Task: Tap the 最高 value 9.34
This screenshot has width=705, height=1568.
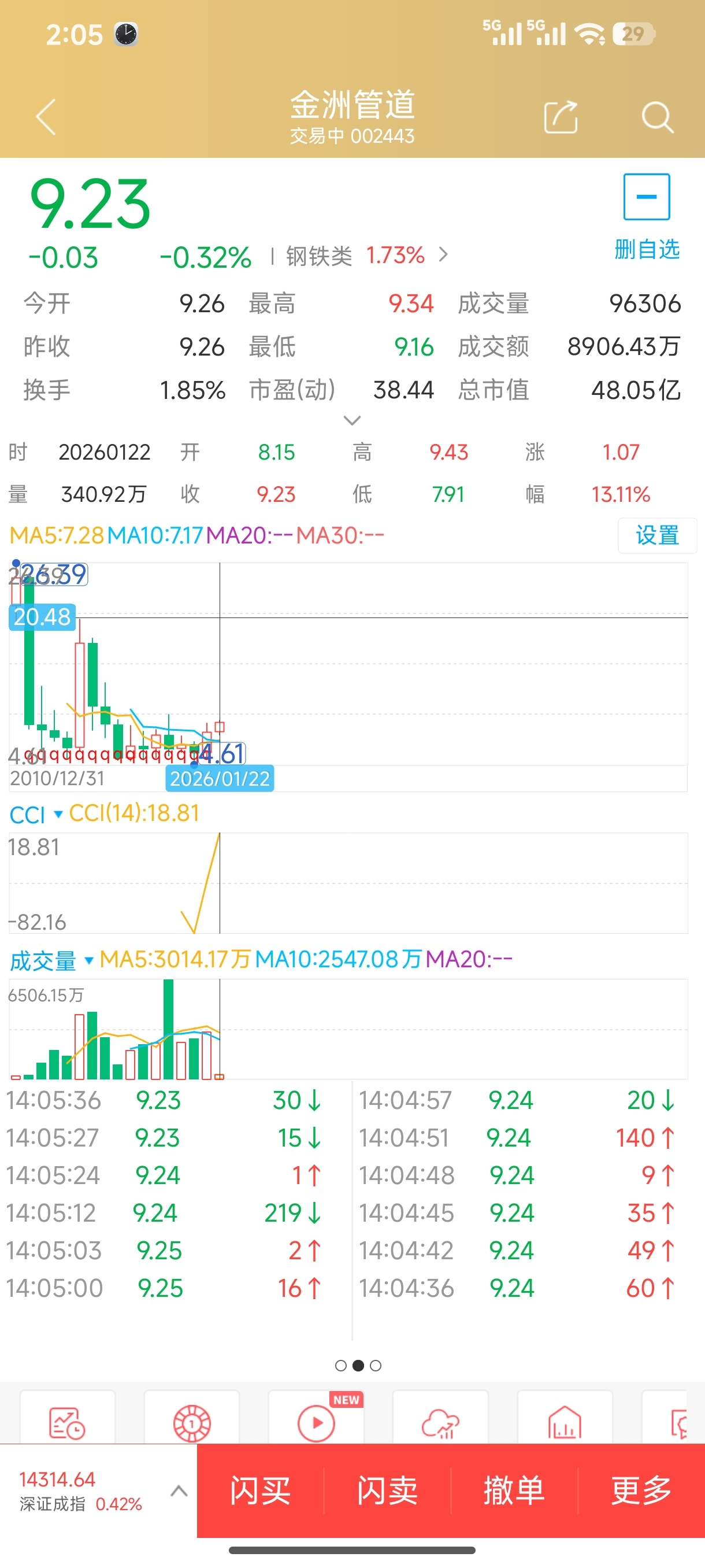Action: coord(411,303)
